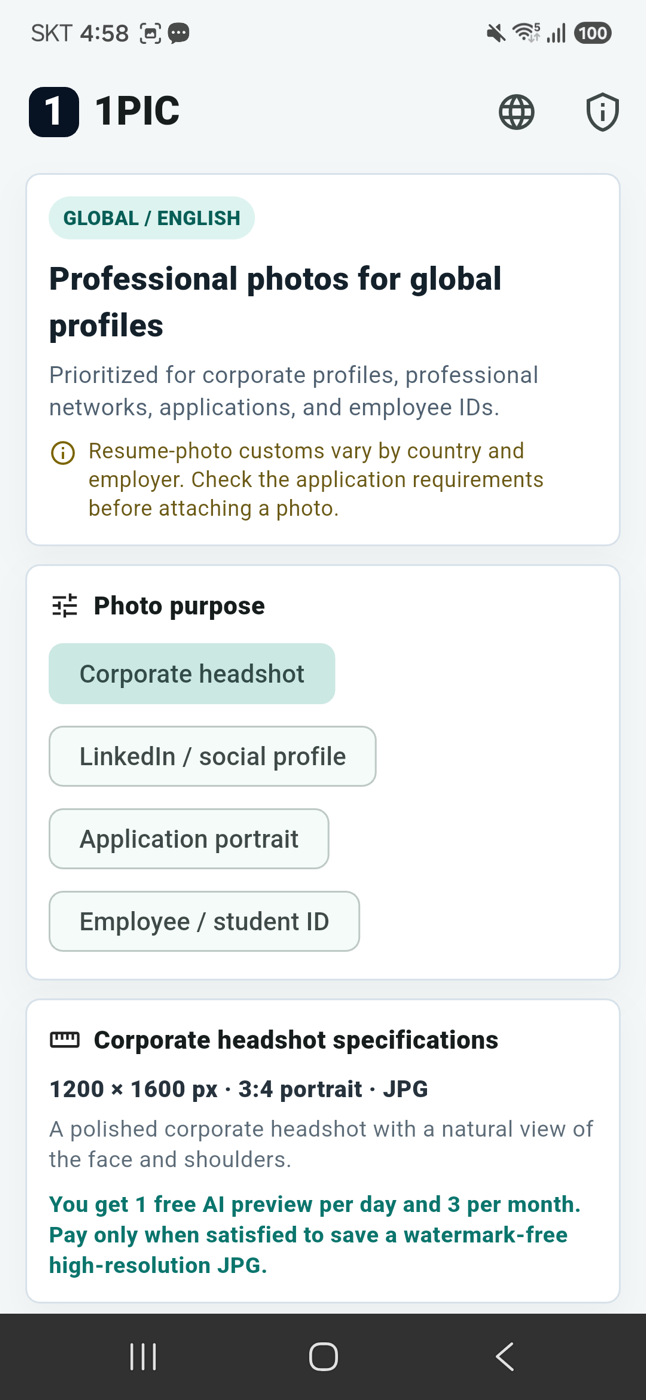Tap the GLOBAL / ENGLISH region badge
Screen dimensions: 646x1400
tap(152, 218)
